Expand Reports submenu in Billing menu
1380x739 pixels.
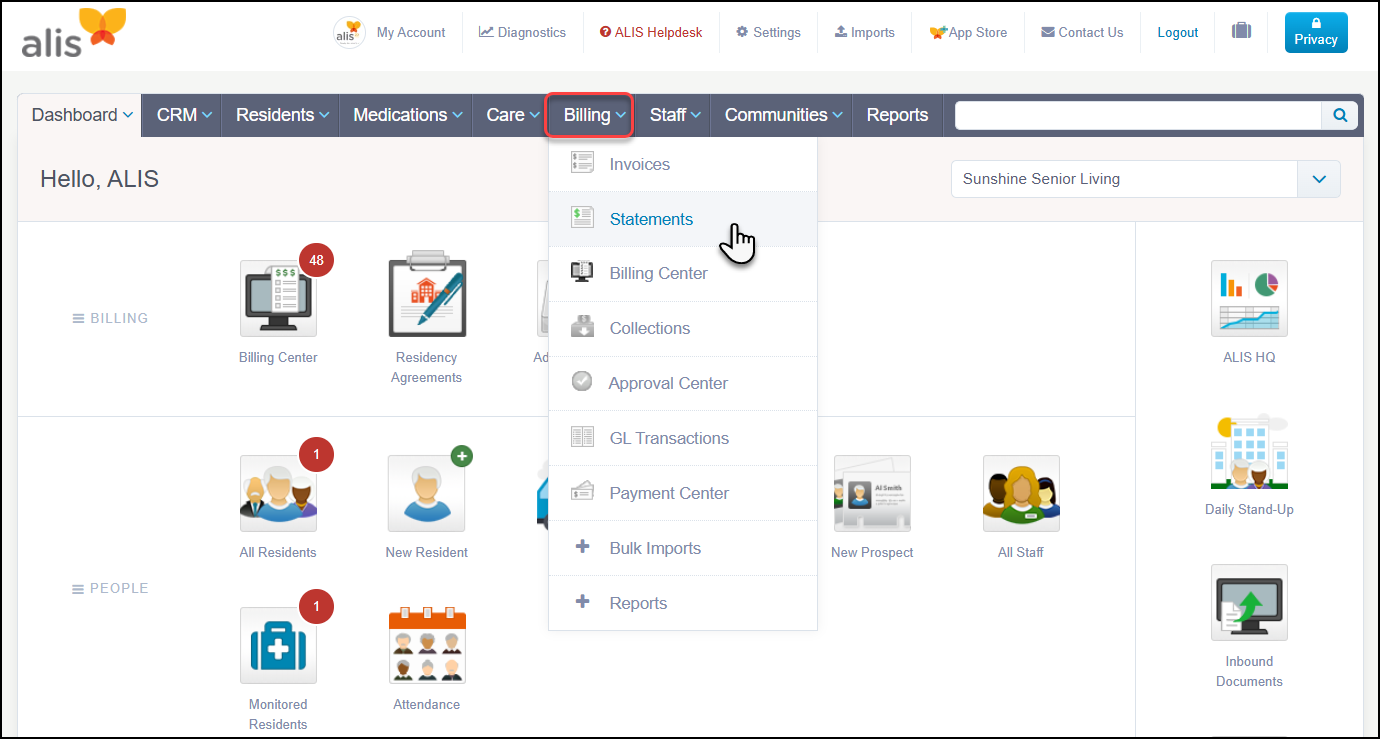tap(583, 602)
